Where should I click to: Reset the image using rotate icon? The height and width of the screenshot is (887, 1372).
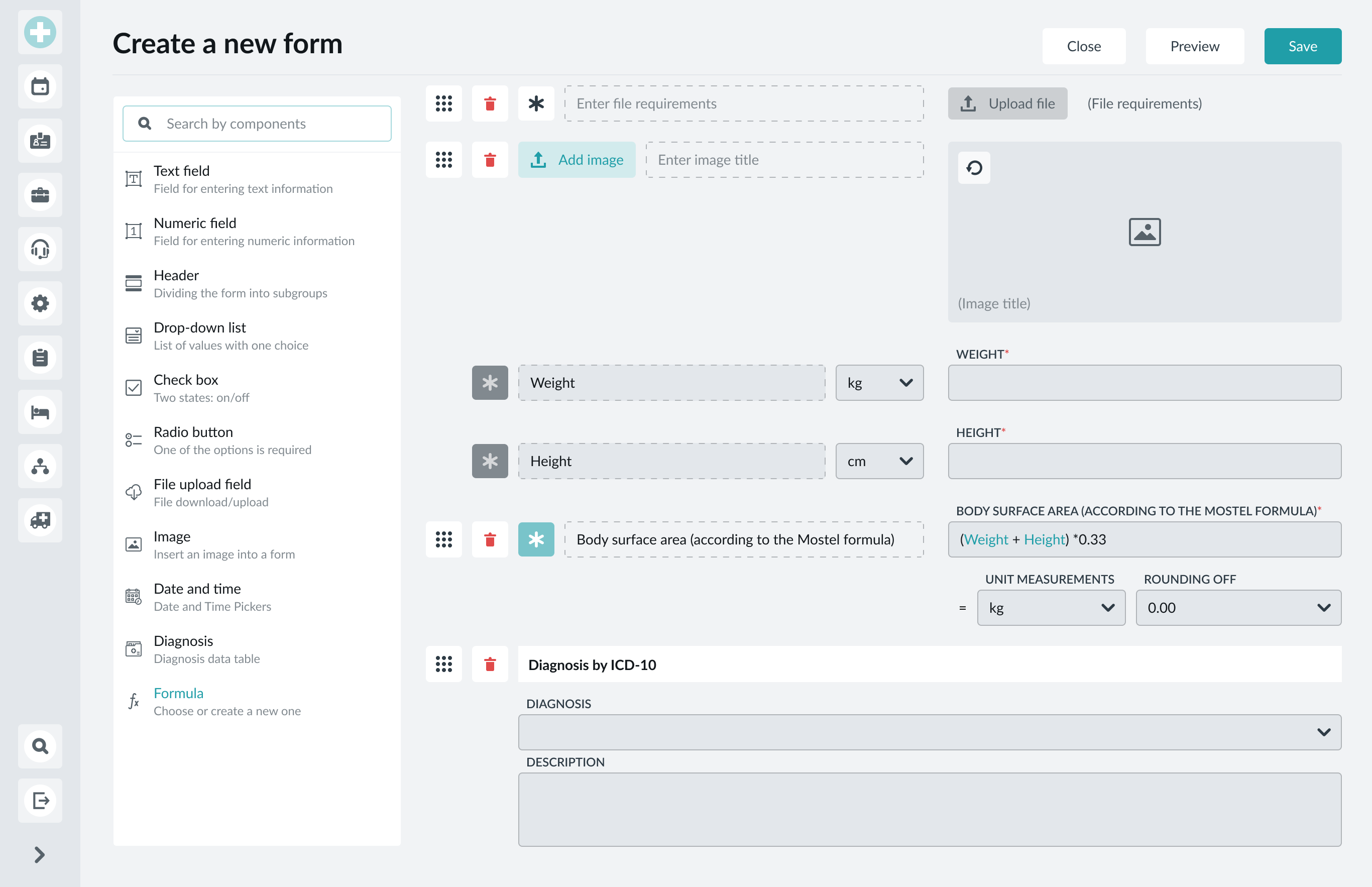(974, 168)
